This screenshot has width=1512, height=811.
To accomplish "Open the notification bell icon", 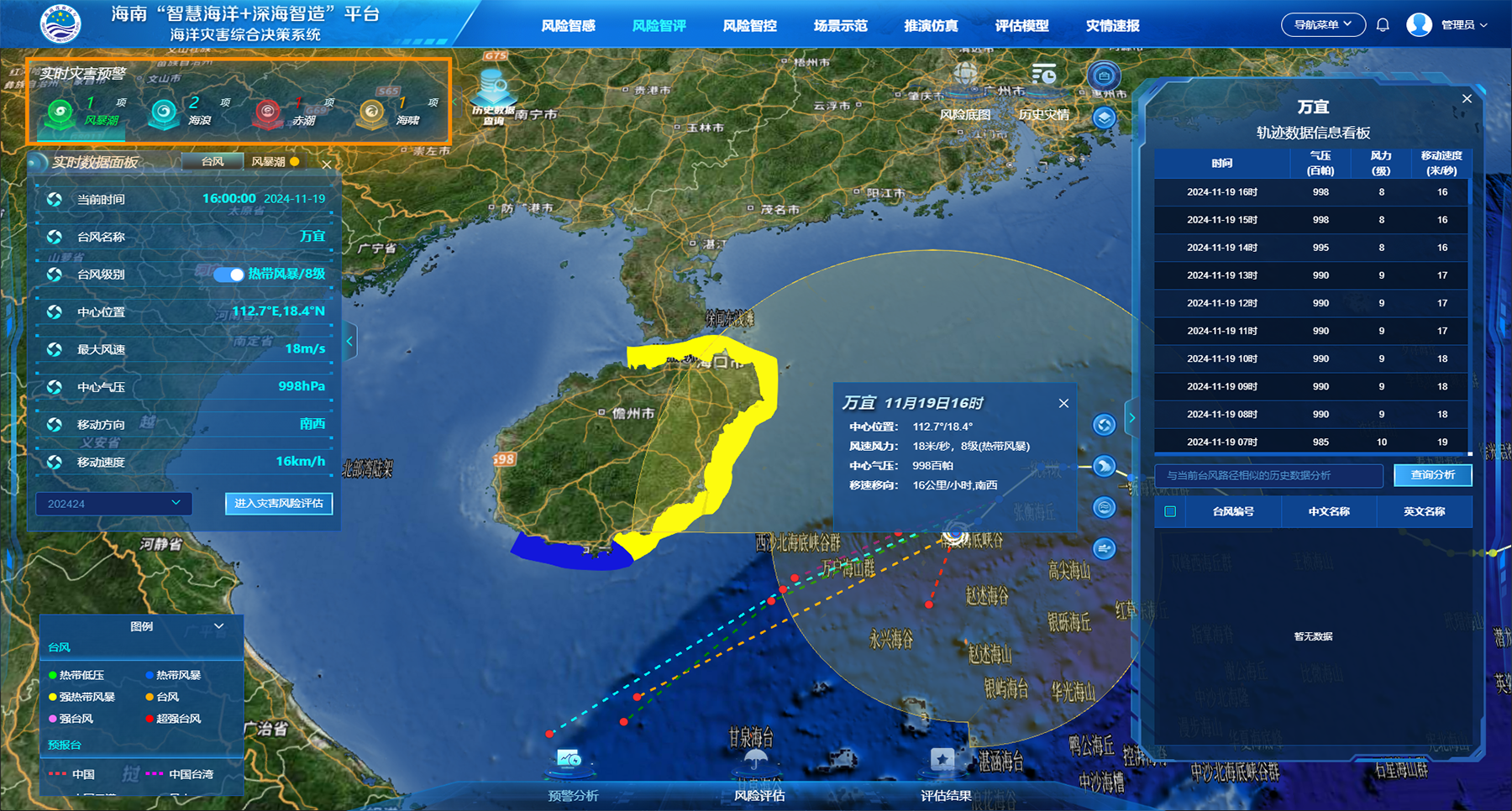I will coord(1383,25).
